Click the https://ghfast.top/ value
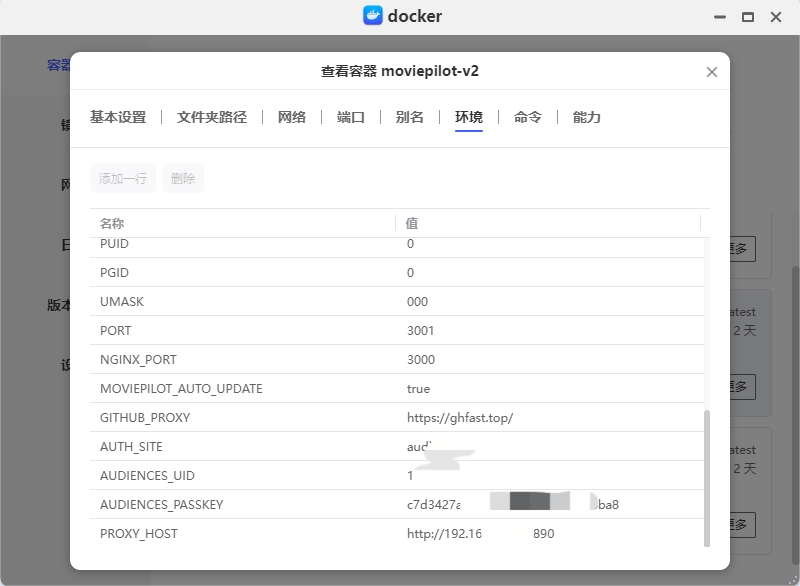 [x=460, y=418]
